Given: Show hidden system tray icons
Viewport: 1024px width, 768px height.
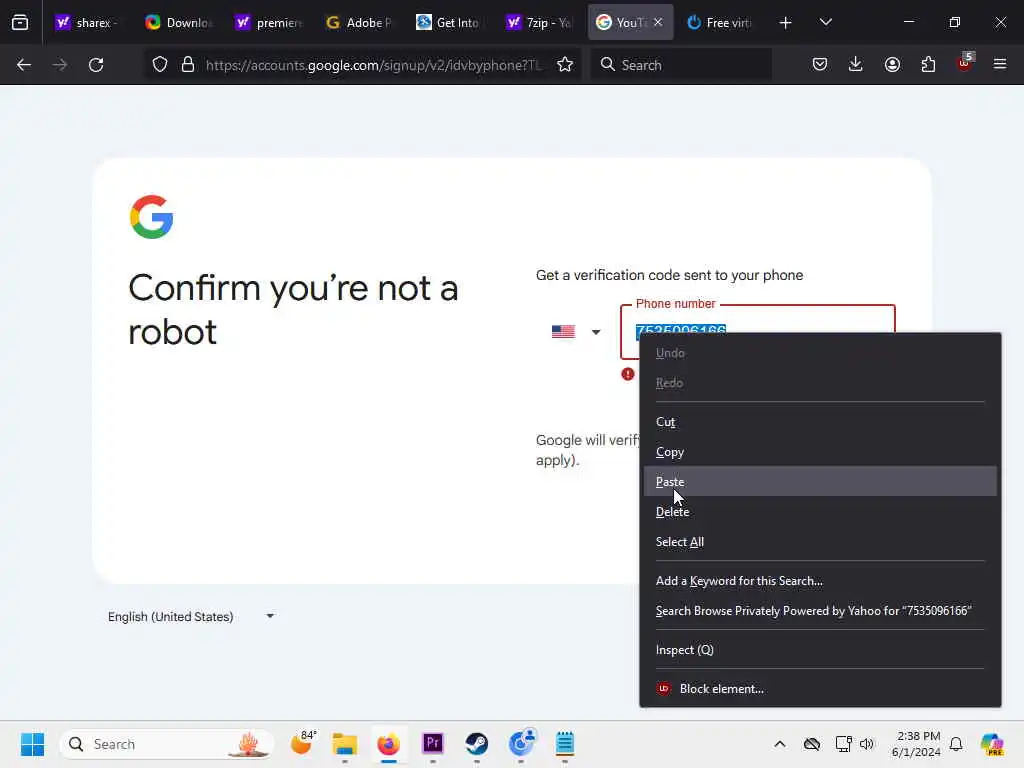Looking at the screenshot, I should (780, 744).
